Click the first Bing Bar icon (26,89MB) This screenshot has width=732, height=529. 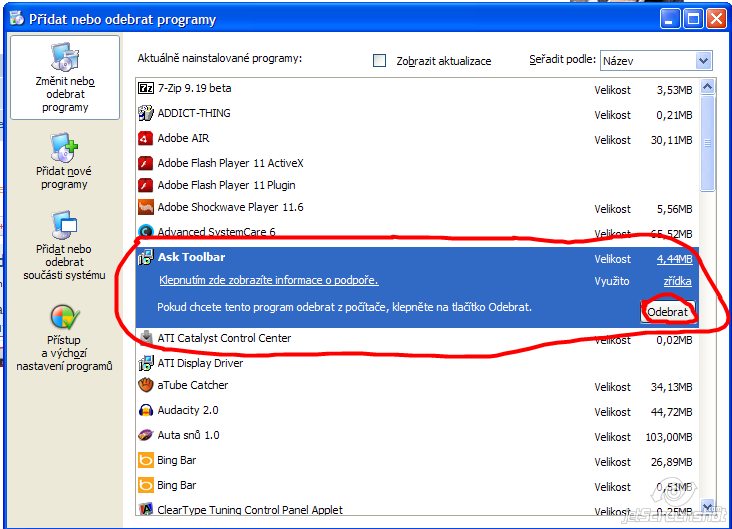pos(146,460)
